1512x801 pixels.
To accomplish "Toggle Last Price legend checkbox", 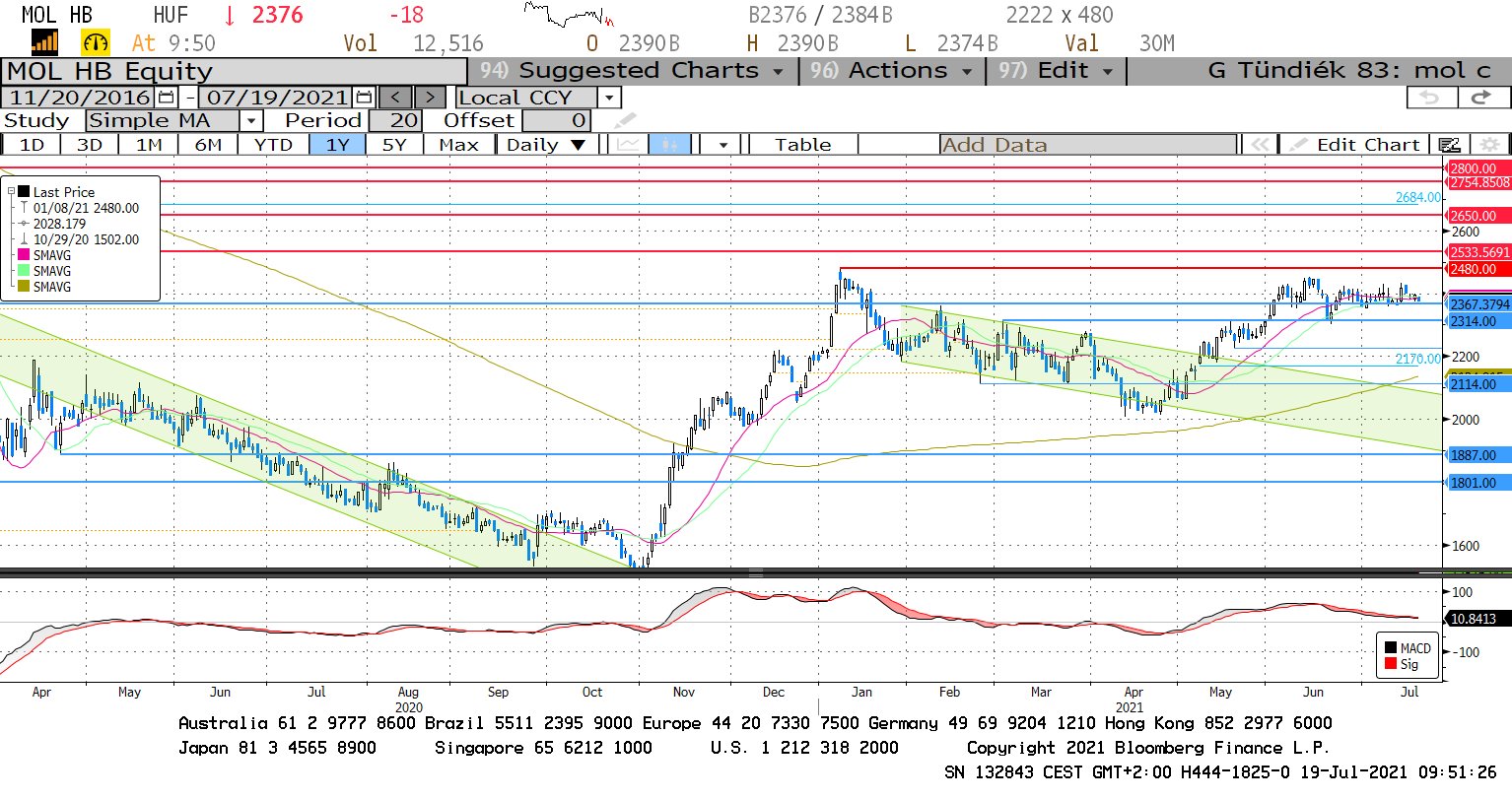I will tap(23, 192).
